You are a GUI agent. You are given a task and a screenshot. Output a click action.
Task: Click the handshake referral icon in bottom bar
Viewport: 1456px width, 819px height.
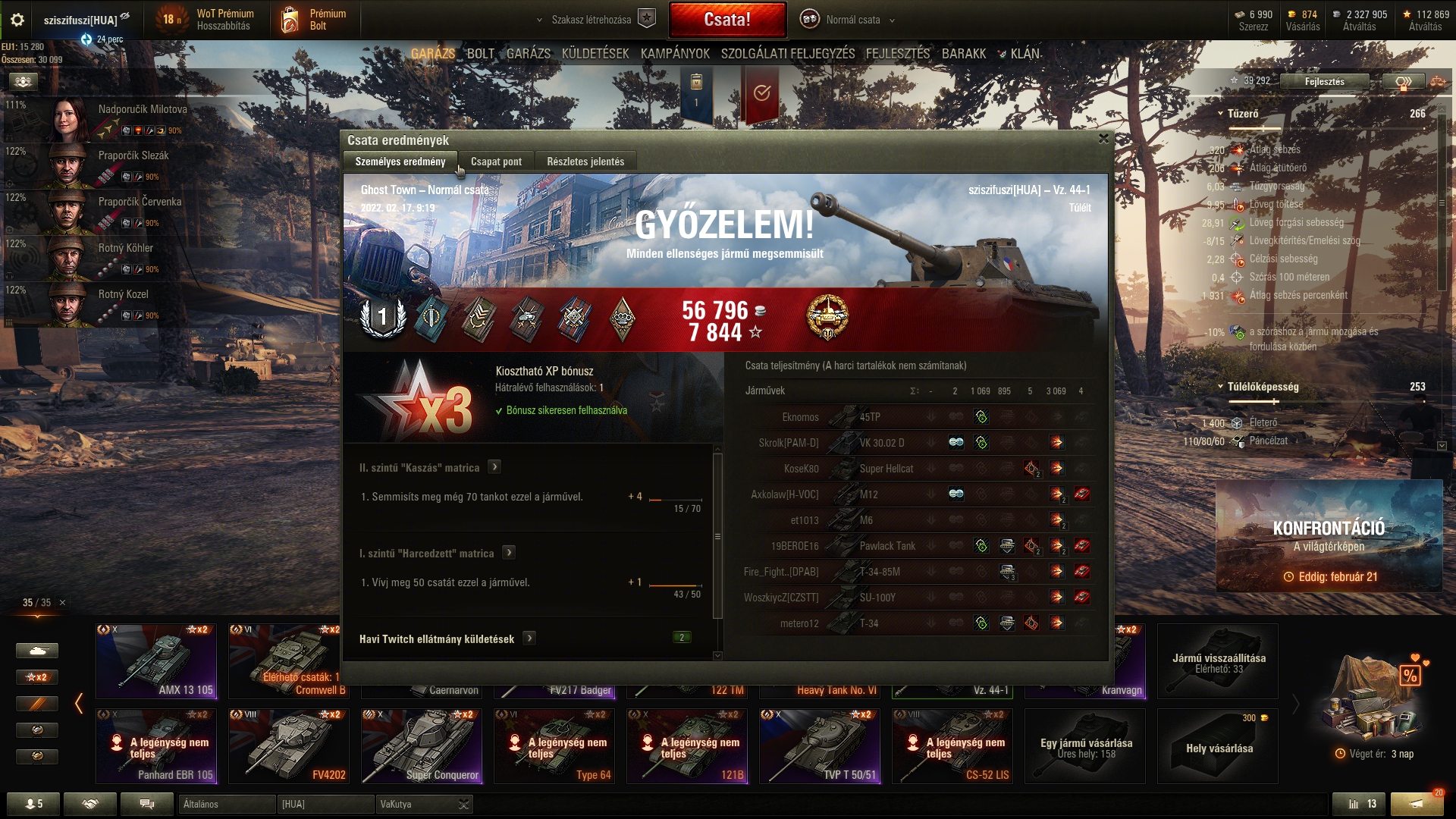point(90,804)
